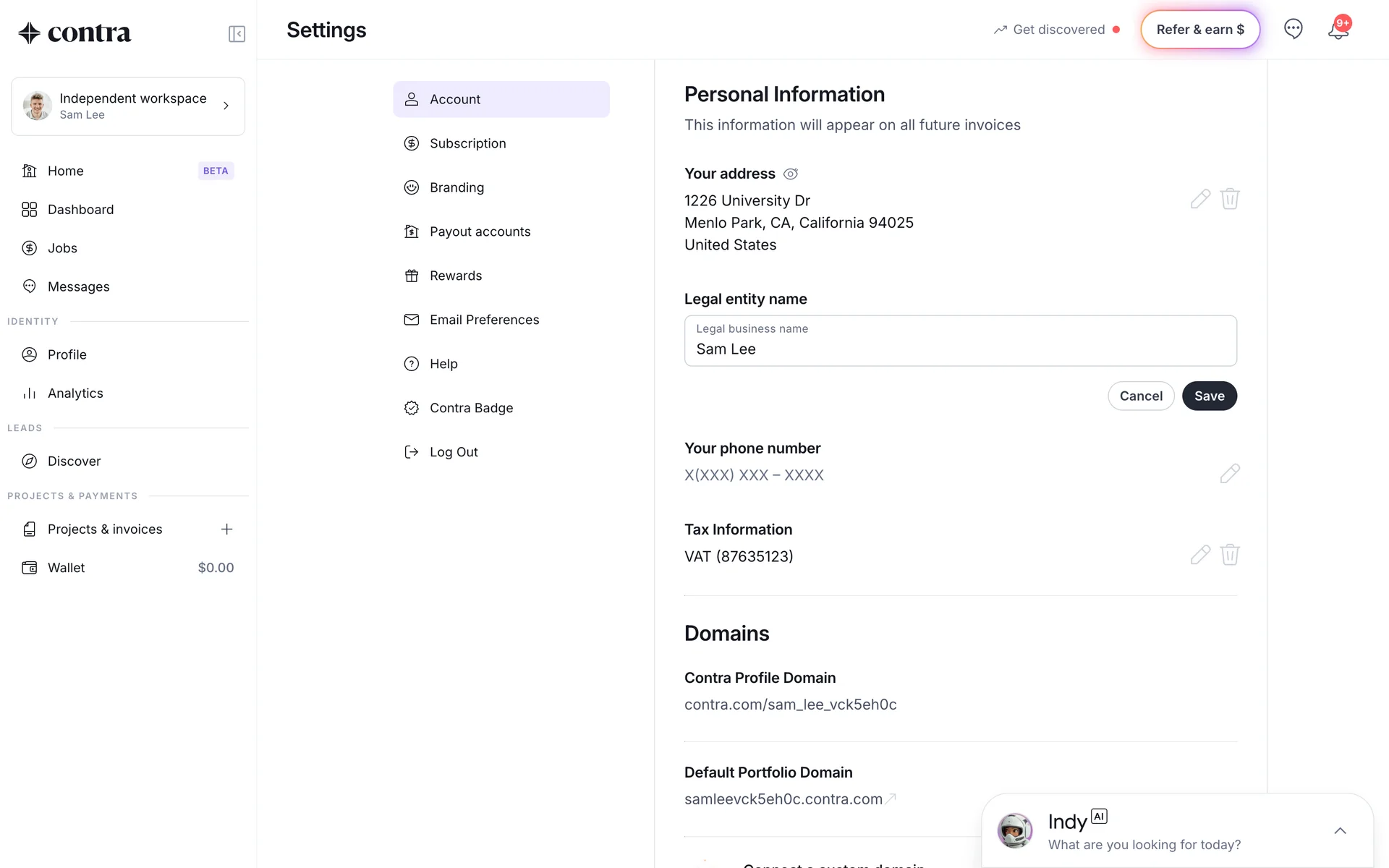This screenshot has height=868, width=1389.
Task: Expand the Independent workspace switcher
Action: (128, 106)
